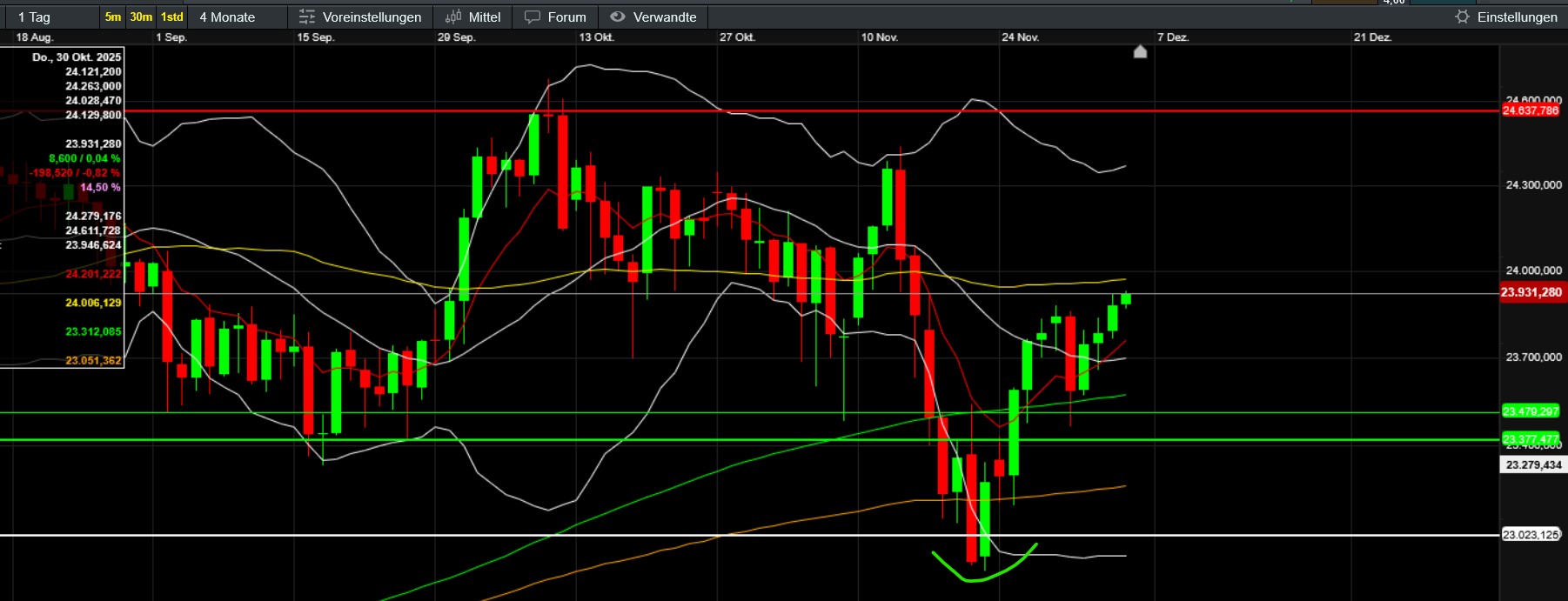Open the Forum menu item
The image size is (1568, 601).
click(555, 17)
